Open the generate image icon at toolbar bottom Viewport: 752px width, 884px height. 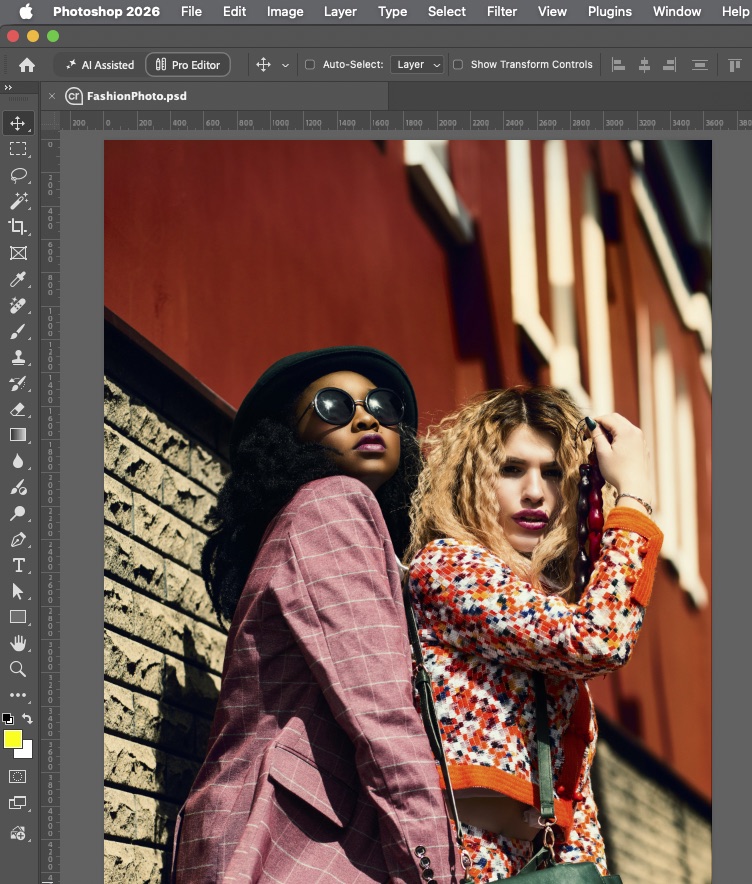click(17, 833)
